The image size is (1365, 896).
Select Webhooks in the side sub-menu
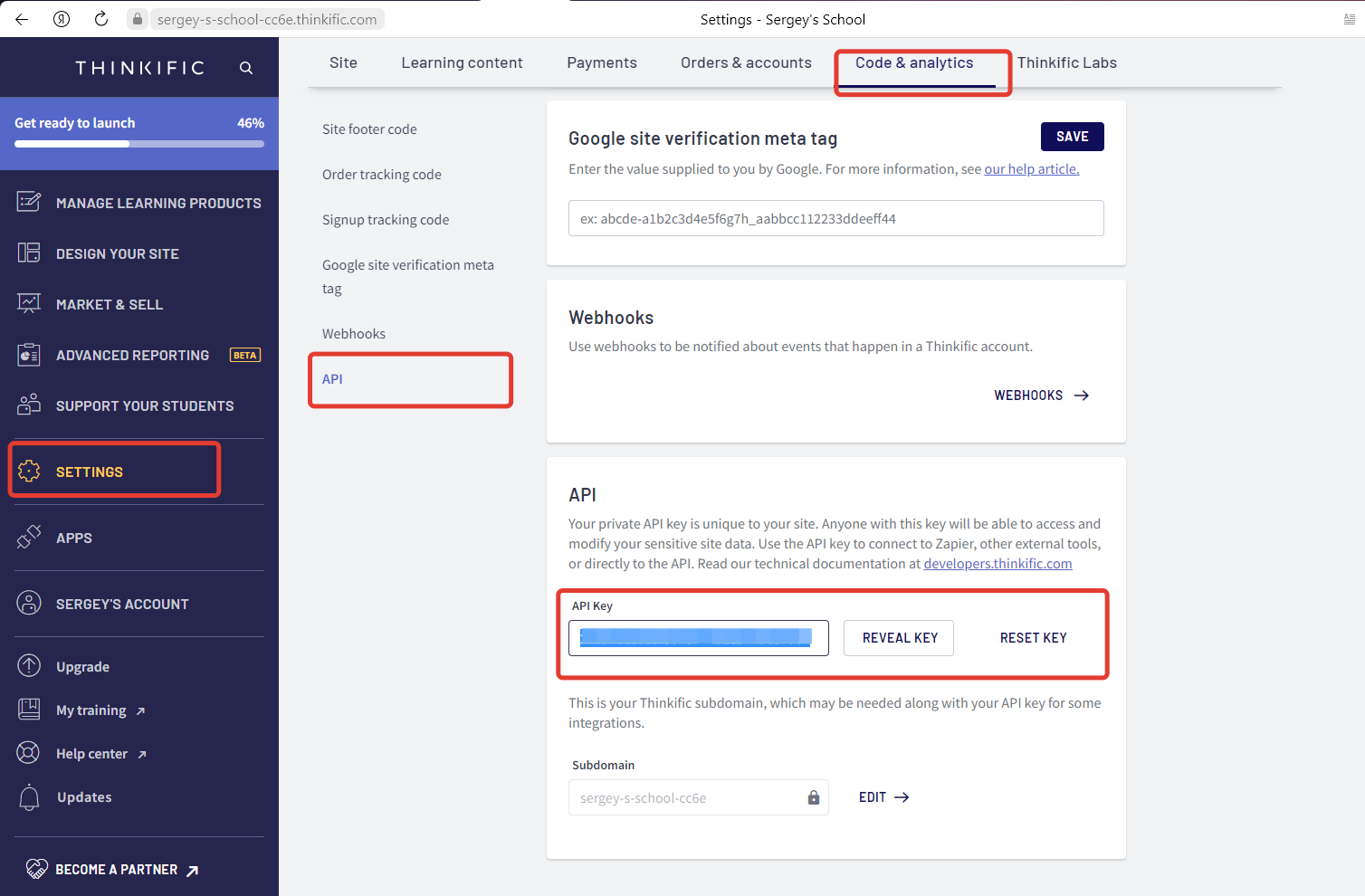tap(354, 334)
